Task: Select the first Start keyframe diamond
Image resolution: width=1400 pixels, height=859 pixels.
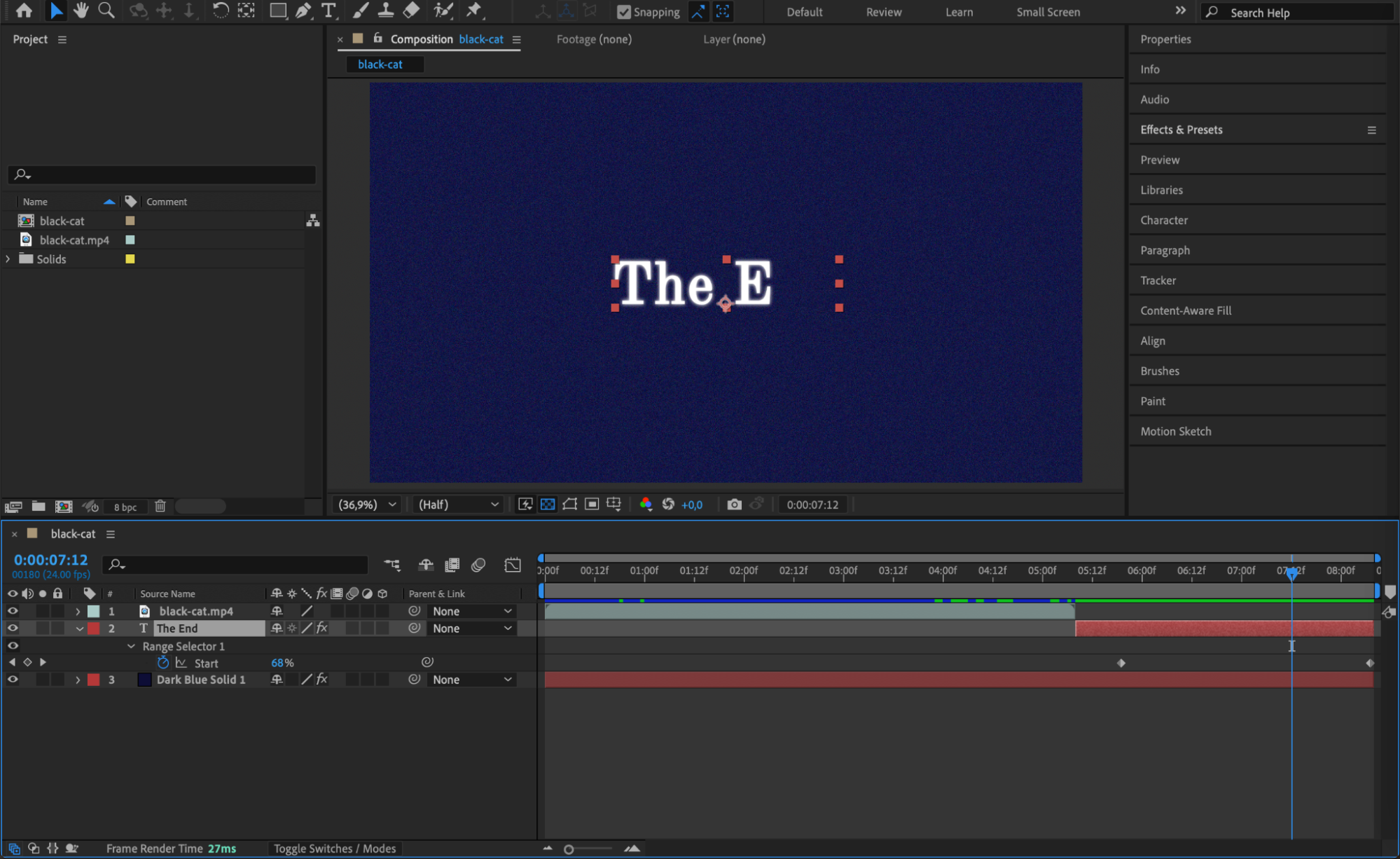Action: (x=1121, y=663)
